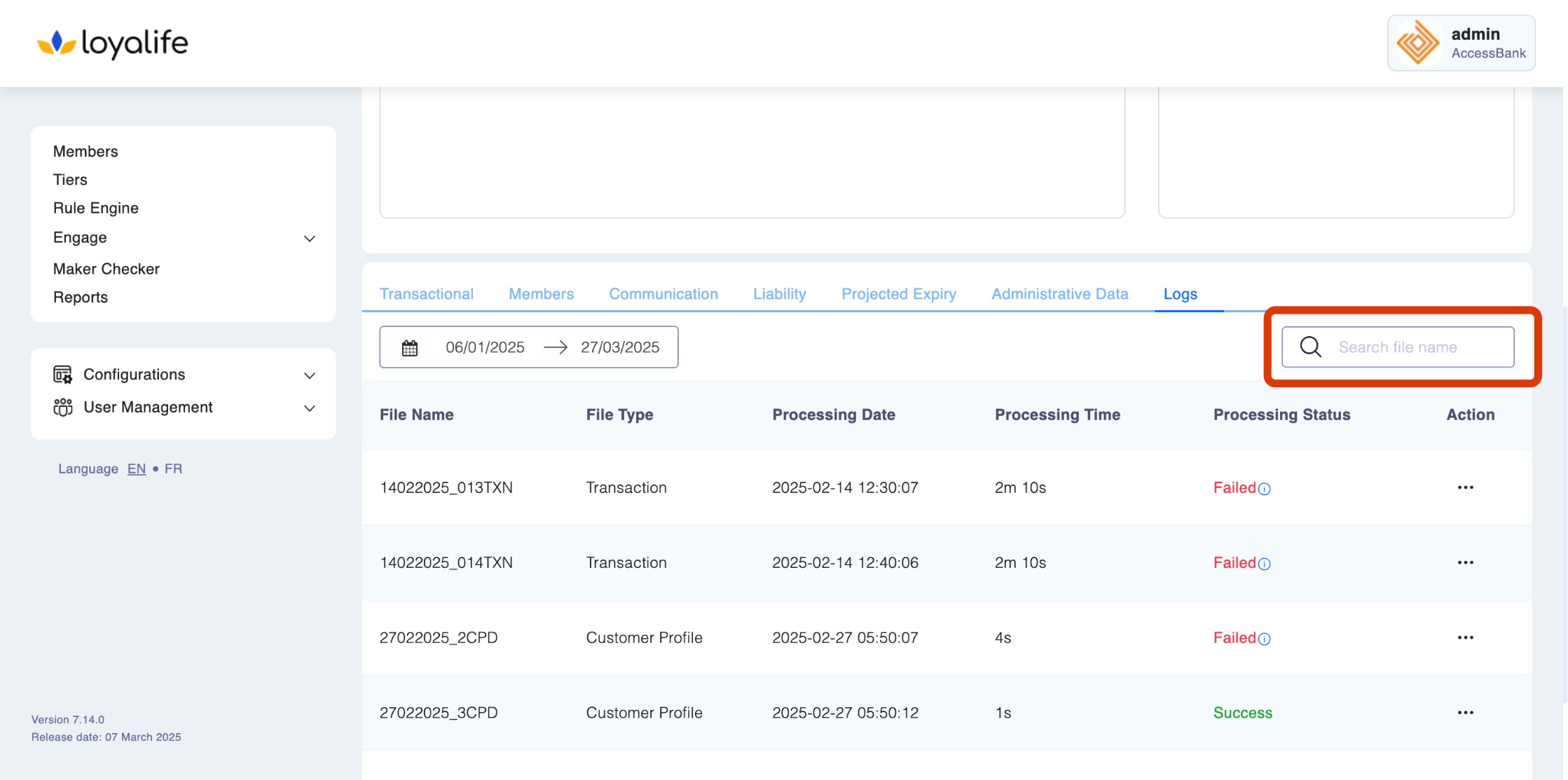Click the loyalife logo

113,43
